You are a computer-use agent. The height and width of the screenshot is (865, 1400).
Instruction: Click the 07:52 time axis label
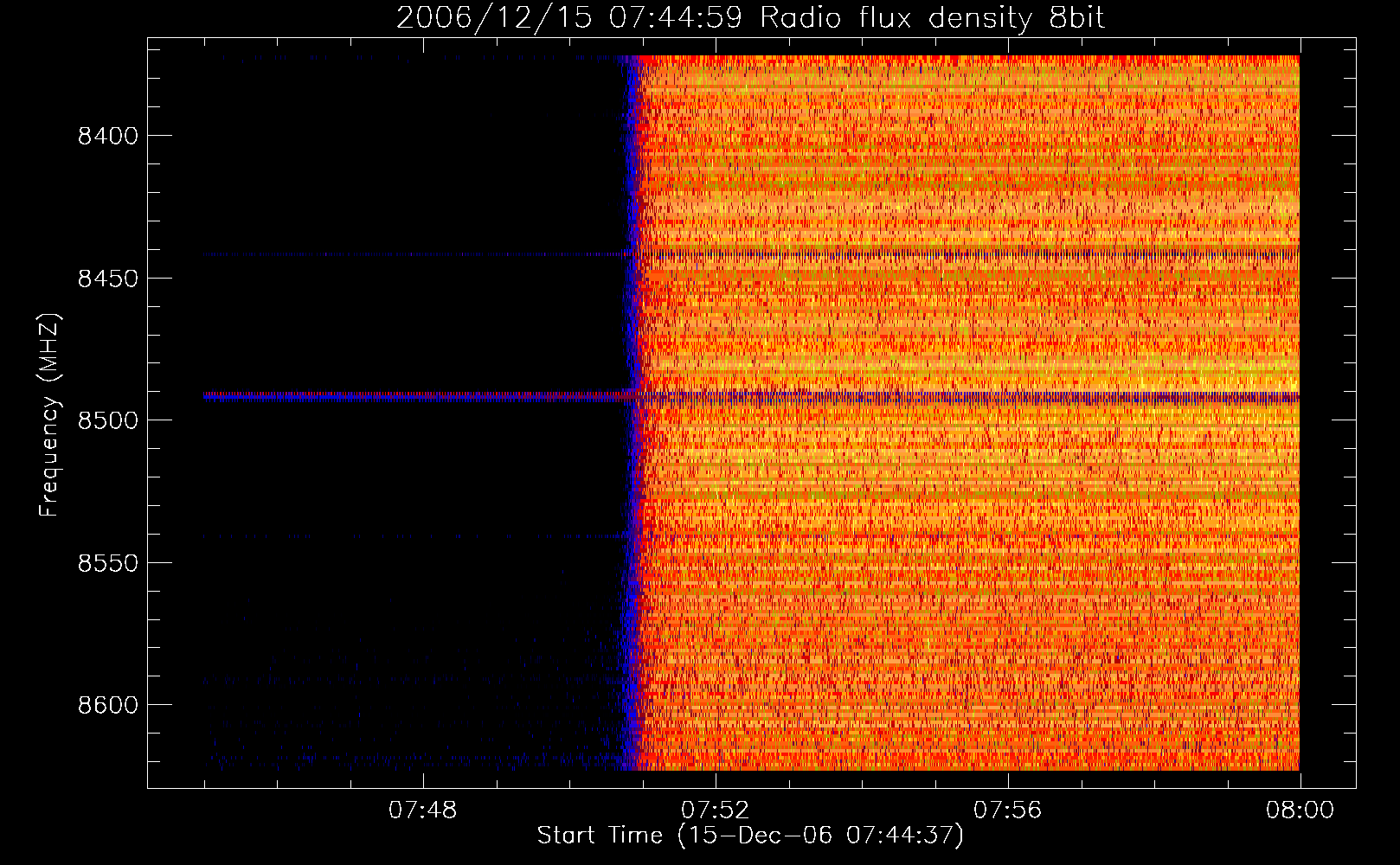point(715,811)
